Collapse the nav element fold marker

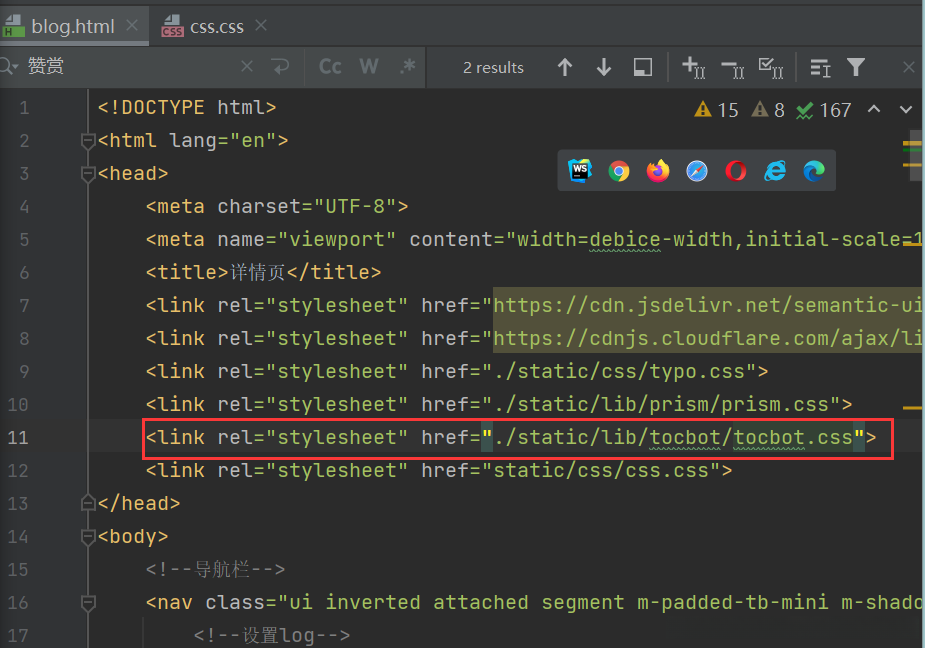coord(88,603)
